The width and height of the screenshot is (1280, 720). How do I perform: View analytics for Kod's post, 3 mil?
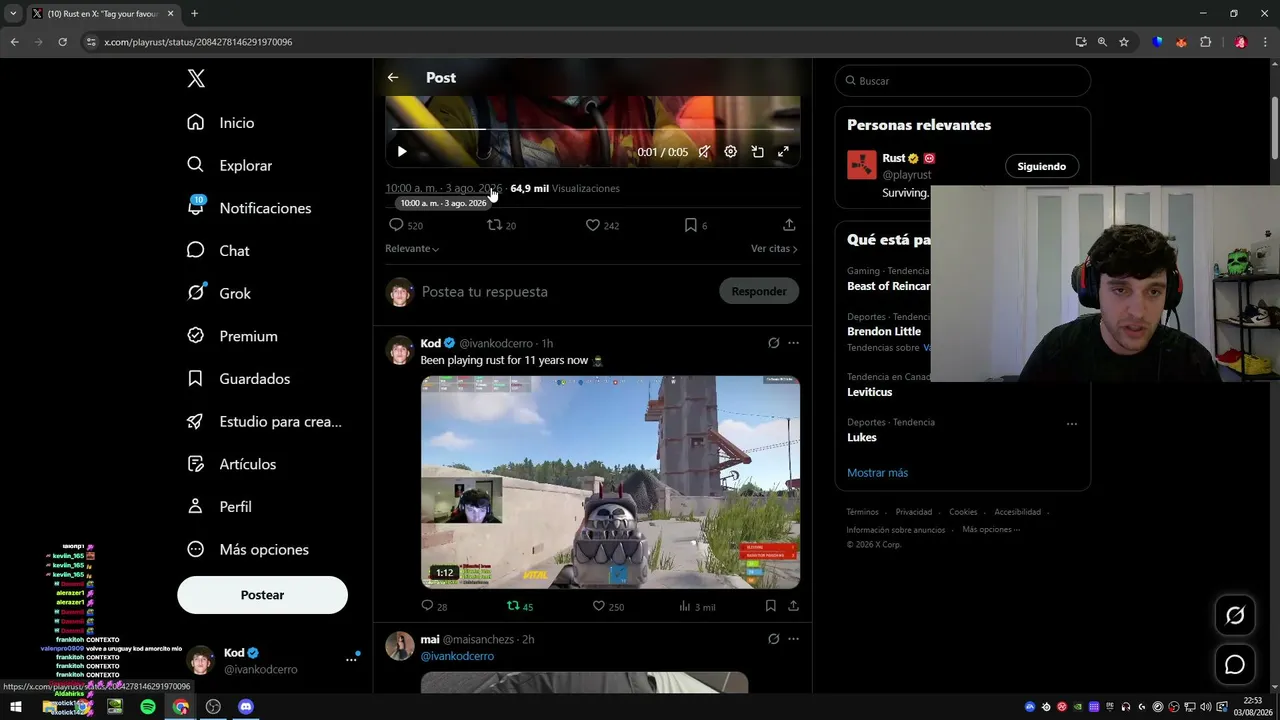pos(697,606)
